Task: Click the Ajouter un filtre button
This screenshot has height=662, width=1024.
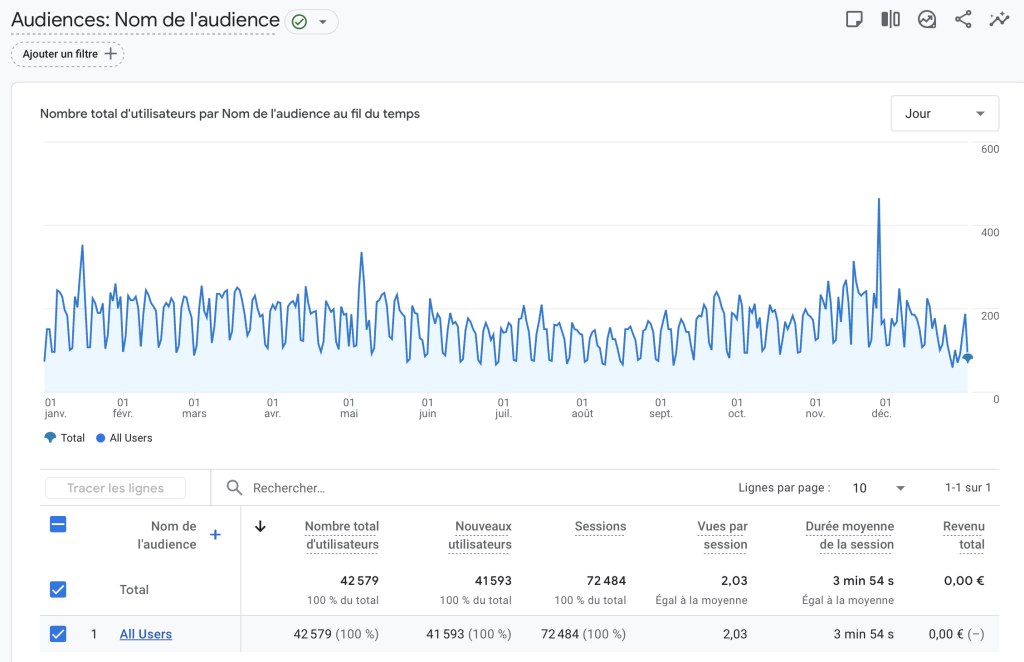Action: tap(68, 54)
